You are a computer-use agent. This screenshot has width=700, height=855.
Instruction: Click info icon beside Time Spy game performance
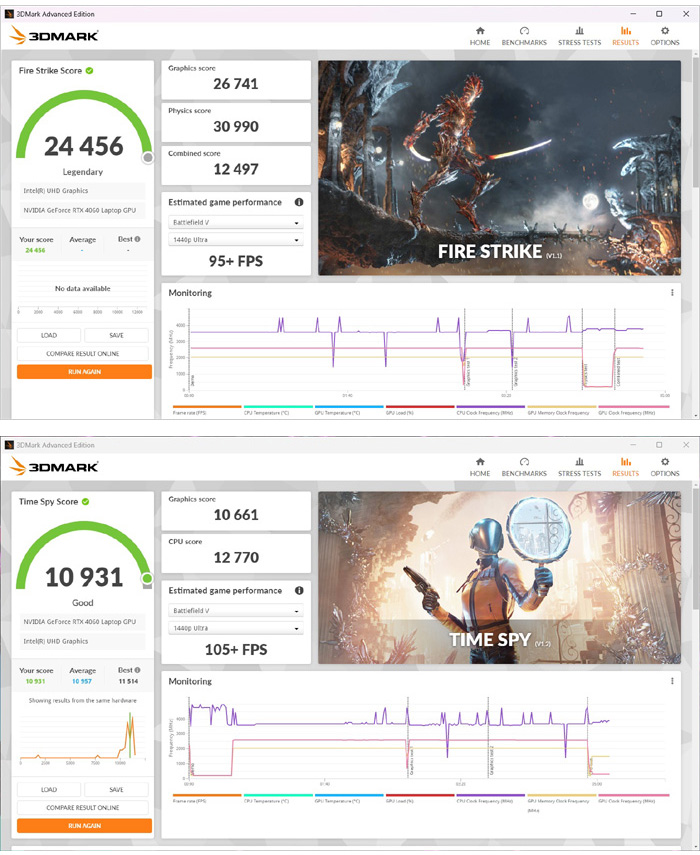(x=299, y=591)
